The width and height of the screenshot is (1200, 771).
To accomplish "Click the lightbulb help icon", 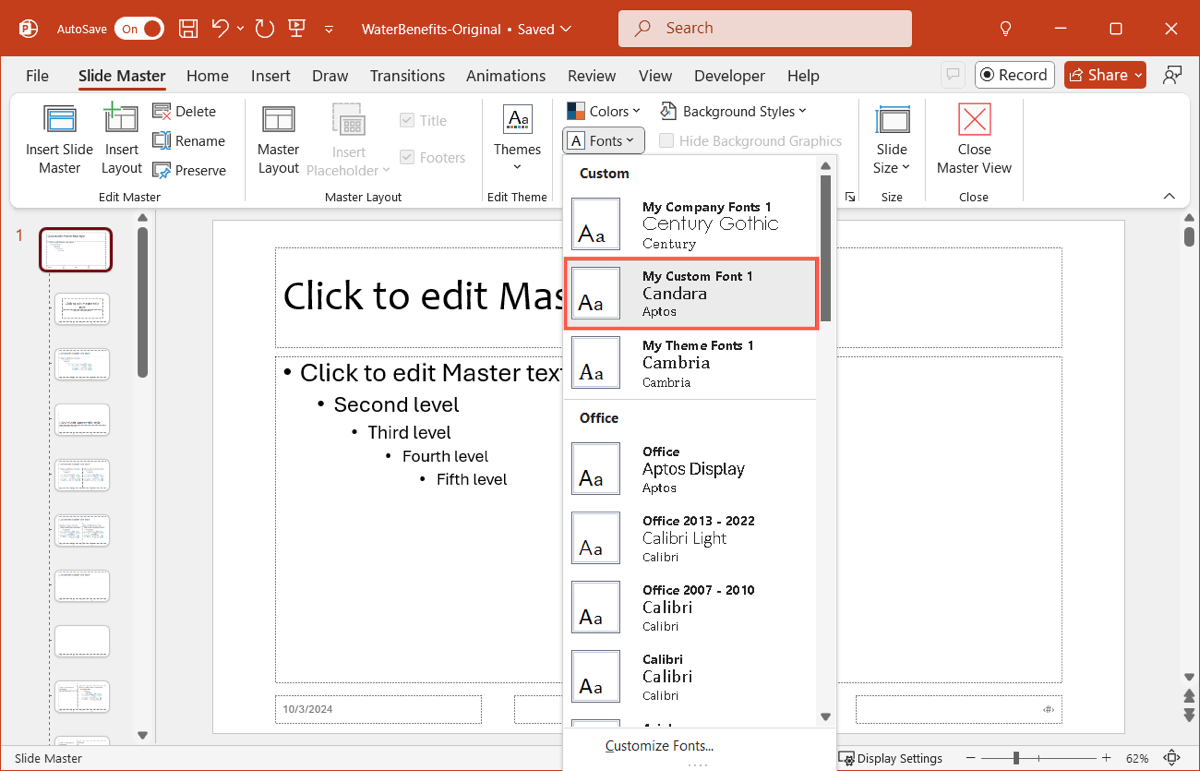I will pyautogui.click(x=1006, y=29).
